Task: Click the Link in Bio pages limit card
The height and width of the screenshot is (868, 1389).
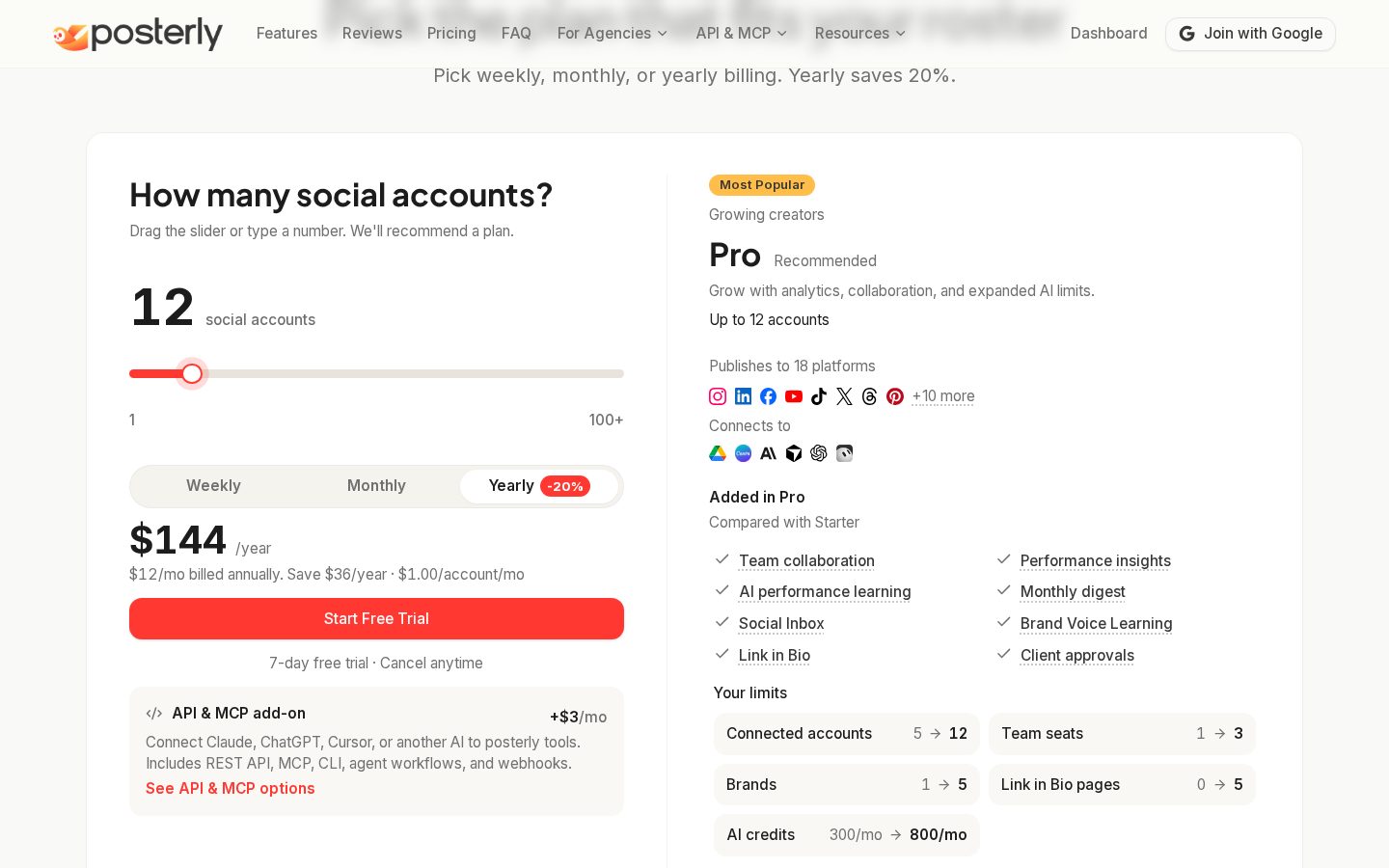Action: point(1122,785)
